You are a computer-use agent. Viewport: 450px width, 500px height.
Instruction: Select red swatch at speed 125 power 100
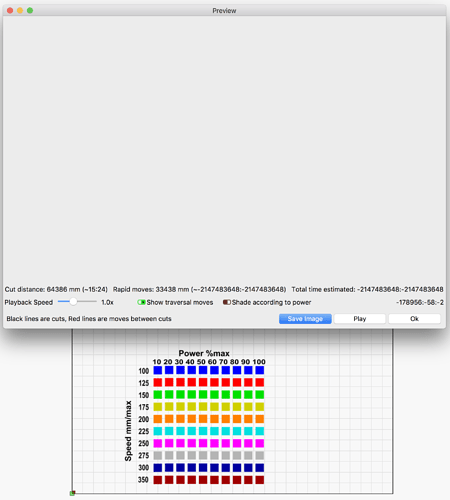260,382
